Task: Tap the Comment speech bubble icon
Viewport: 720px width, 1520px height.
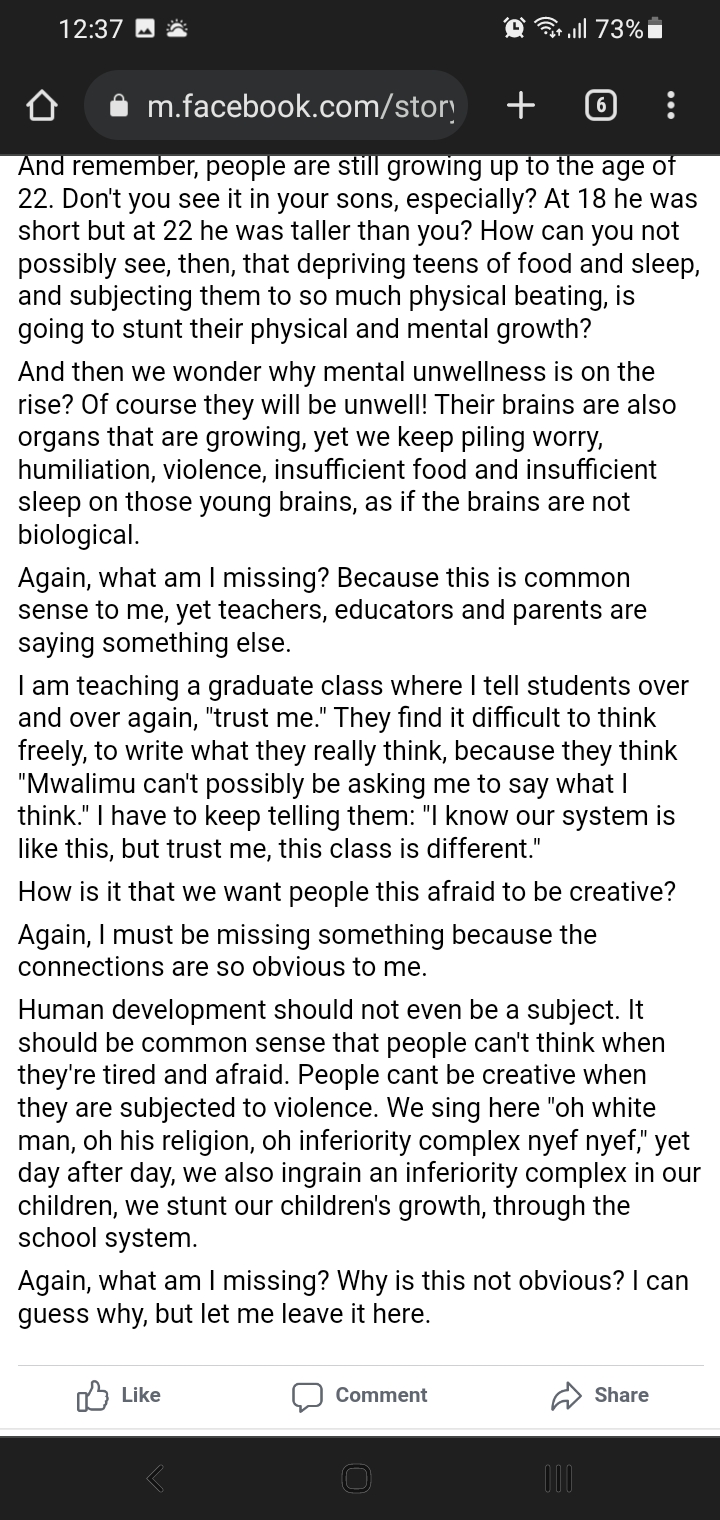Action: tap(307, 1396)
